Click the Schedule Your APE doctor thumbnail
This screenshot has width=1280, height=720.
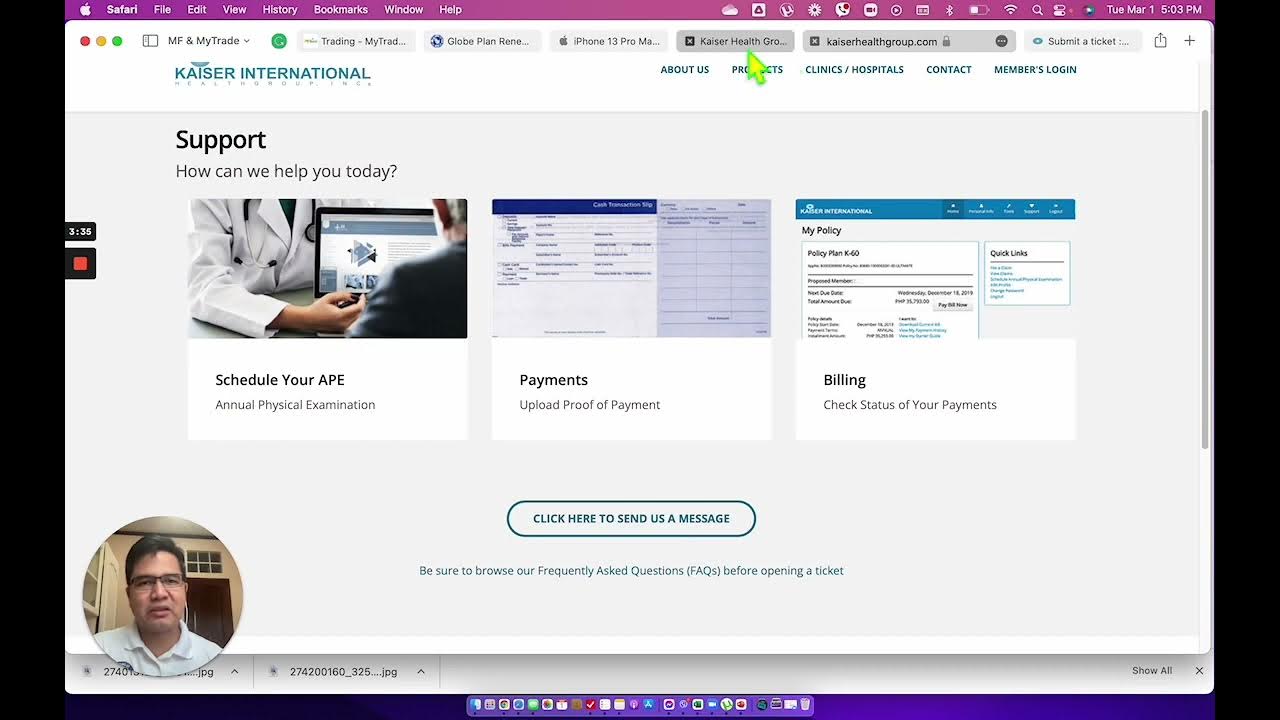coord(327,268)
